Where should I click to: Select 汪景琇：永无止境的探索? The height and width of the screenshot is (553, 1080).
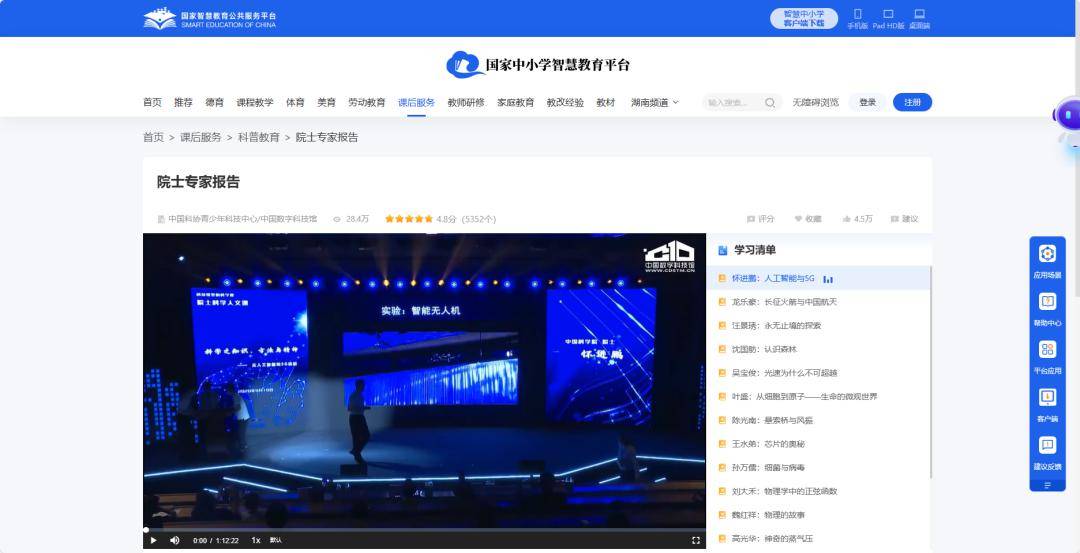pos(818,326)
